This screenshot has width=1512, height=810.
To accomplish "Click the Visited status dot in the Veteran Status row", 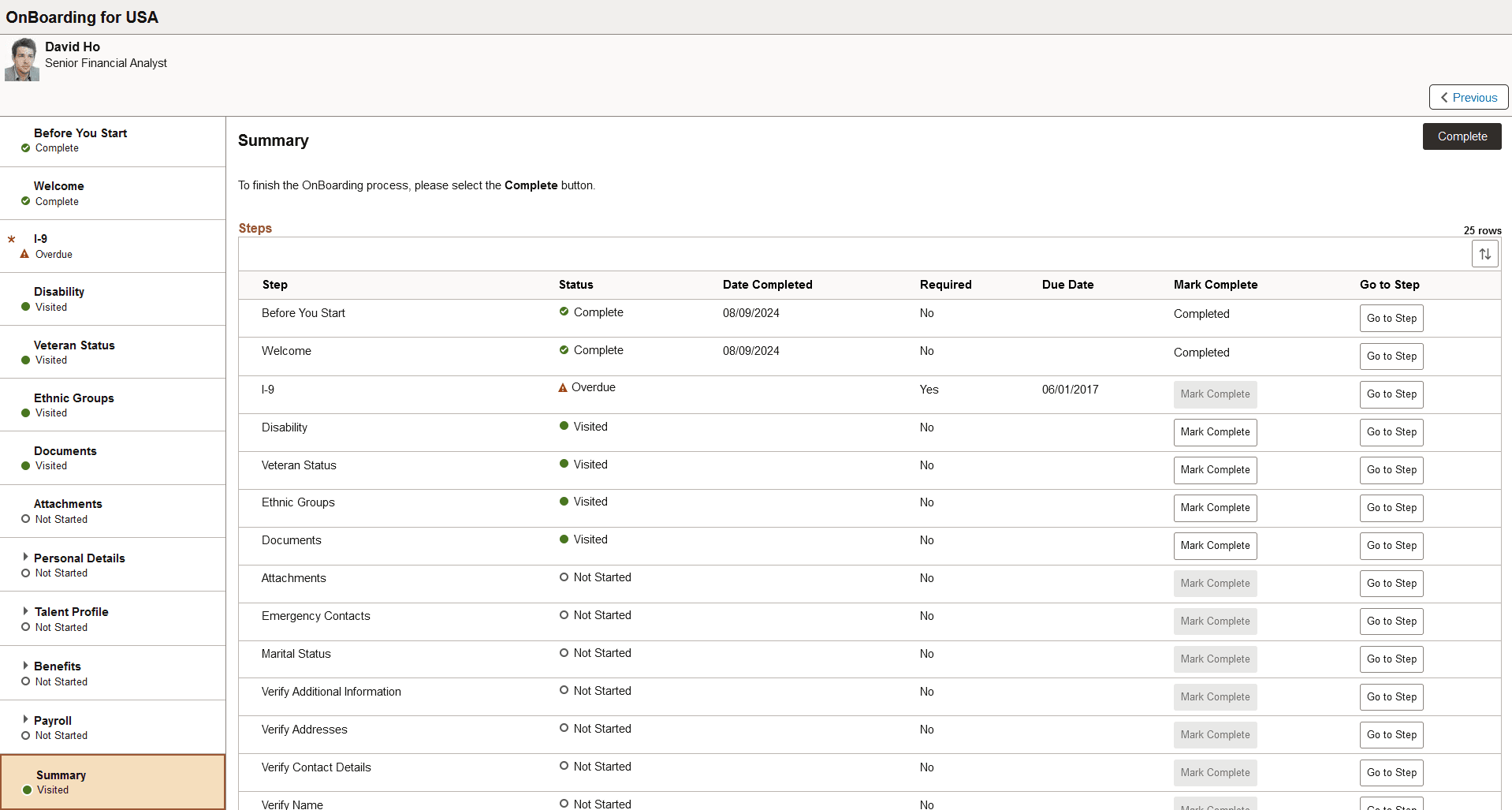I will click(563, 465).
